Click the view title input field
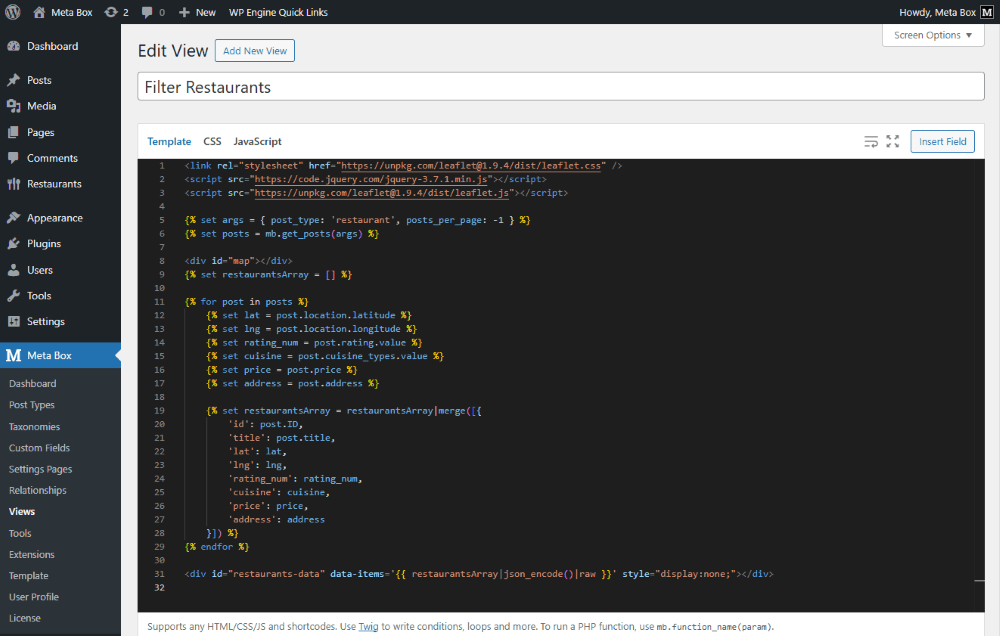1000x636 pixels. pyautogui.click(x=560, y=87)
